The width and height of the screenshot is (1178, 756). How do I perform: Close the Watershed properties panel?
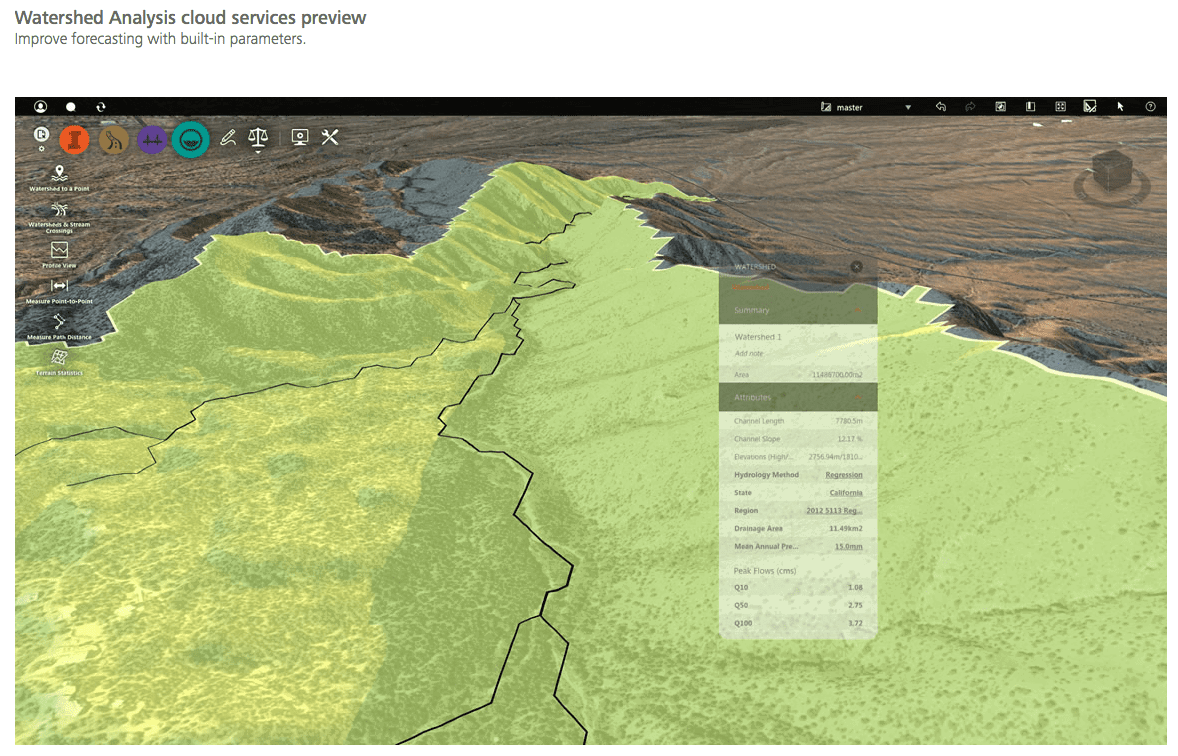pos(856,267)
